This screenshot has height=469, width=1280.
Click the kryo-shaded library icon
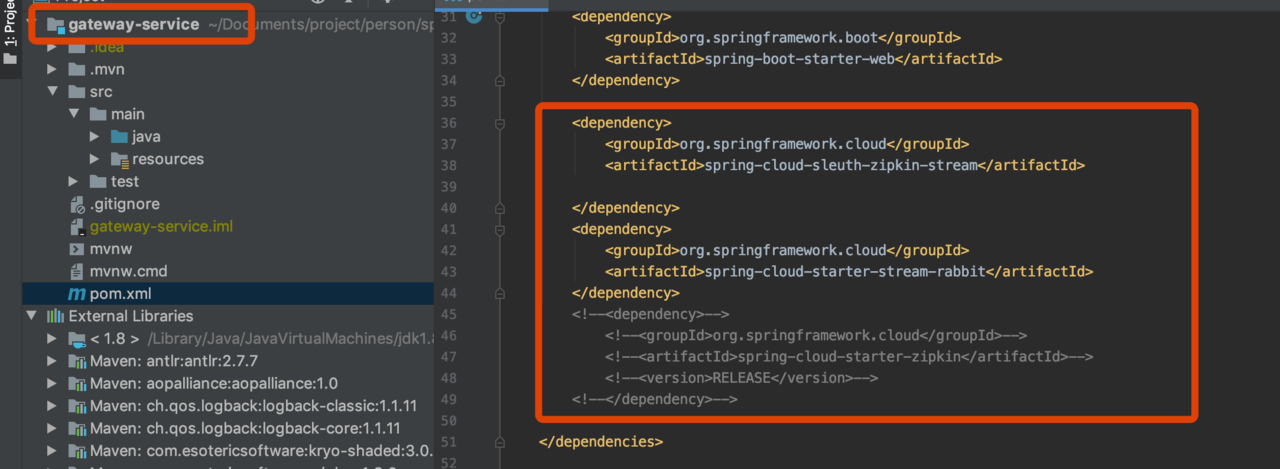click(x=77, y=450)
